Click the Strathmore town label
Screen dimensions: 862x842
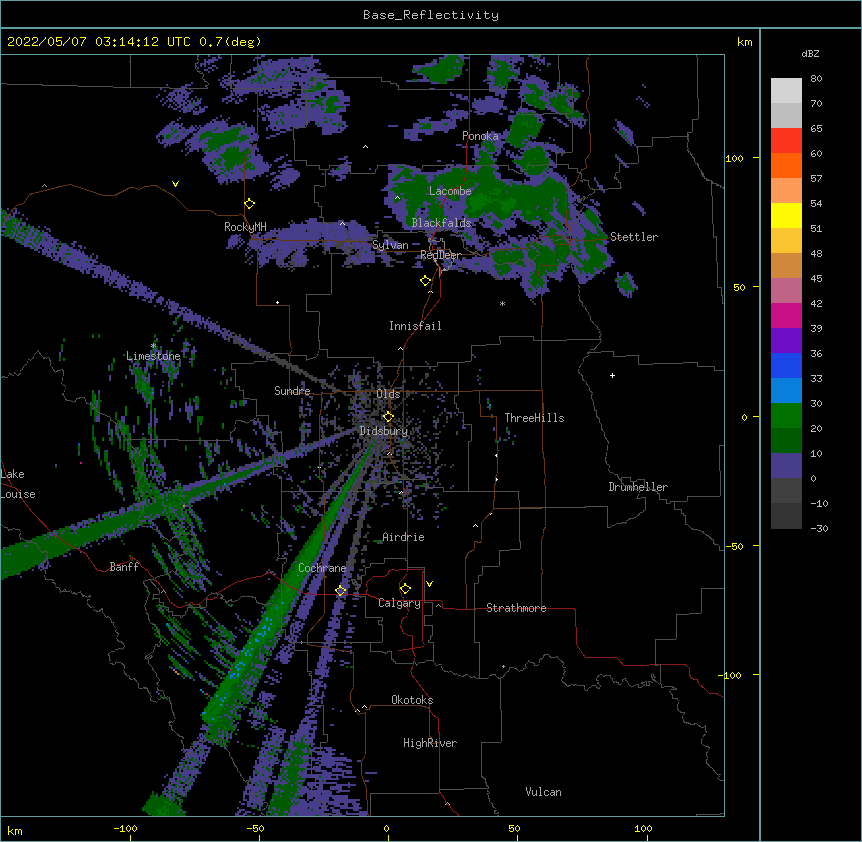pyautogui.click(x=516, y=608)
